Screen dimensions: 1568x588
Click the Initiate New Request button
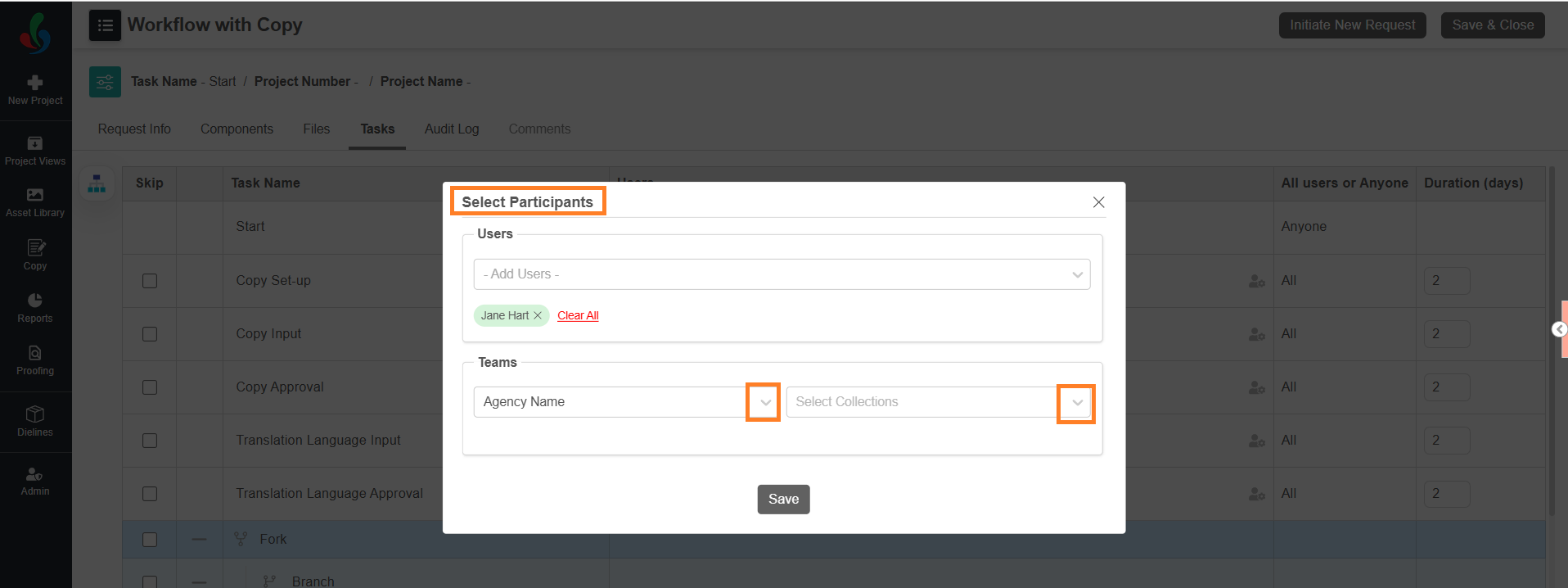[1352, 25]
